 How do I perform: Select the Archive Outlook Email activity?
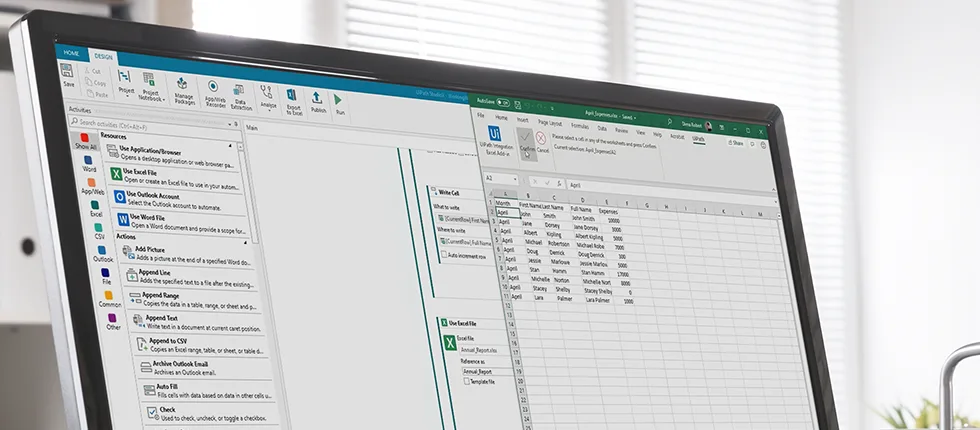pyautogui.click(x=206, y=368)
